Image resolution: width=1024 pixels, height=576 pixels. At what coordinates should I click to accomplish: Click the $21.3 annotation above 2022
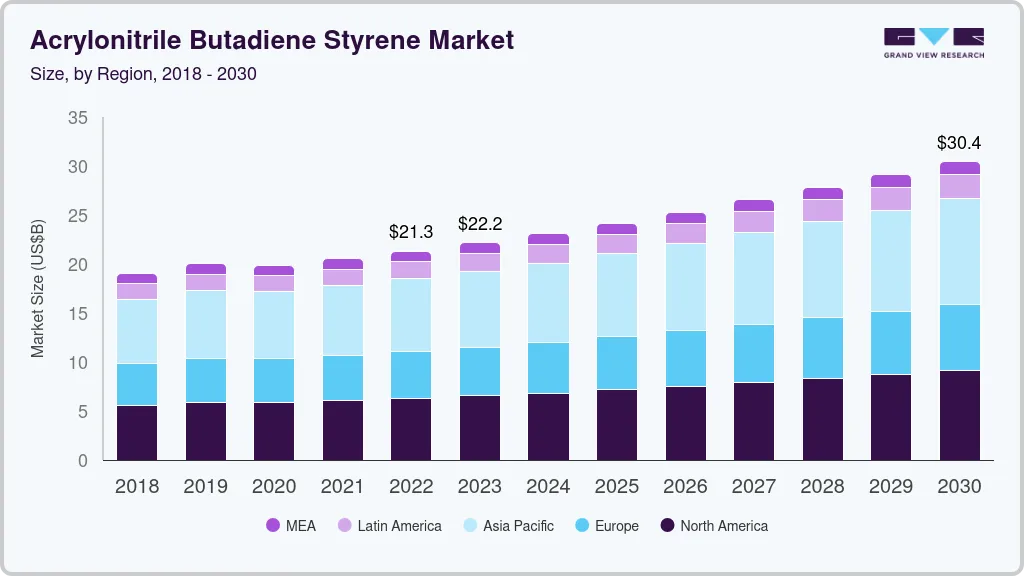[x=411, y=232]
